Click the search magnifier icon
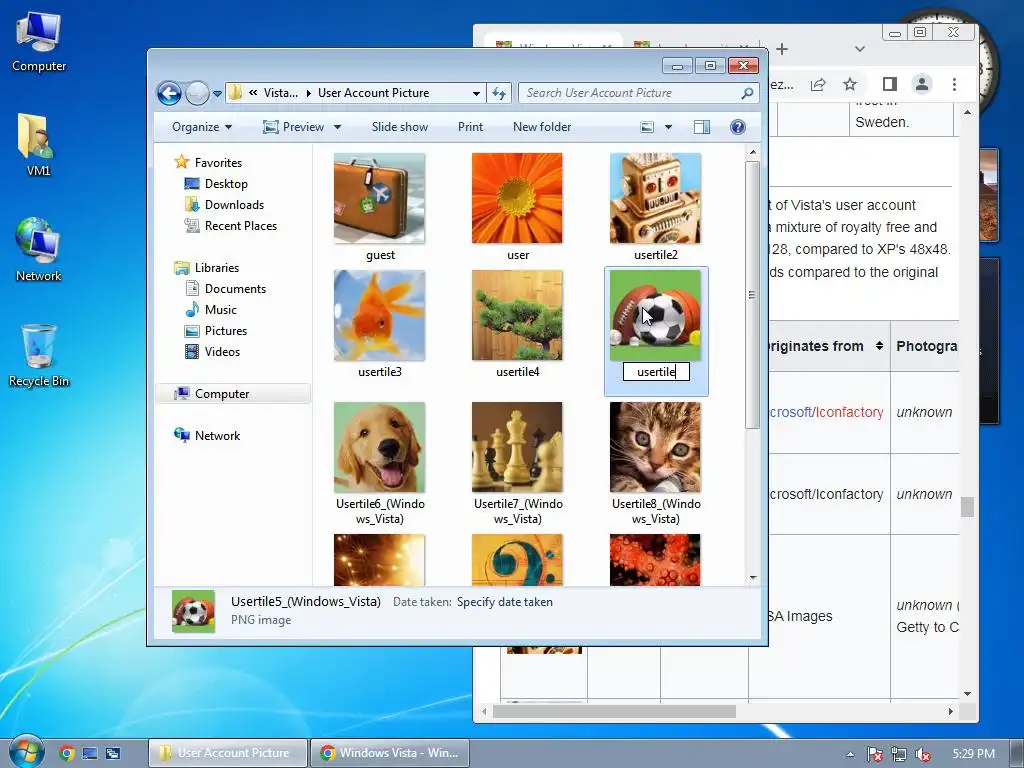The height and width of the screenshot is (768, 1024). click(748, 93)
